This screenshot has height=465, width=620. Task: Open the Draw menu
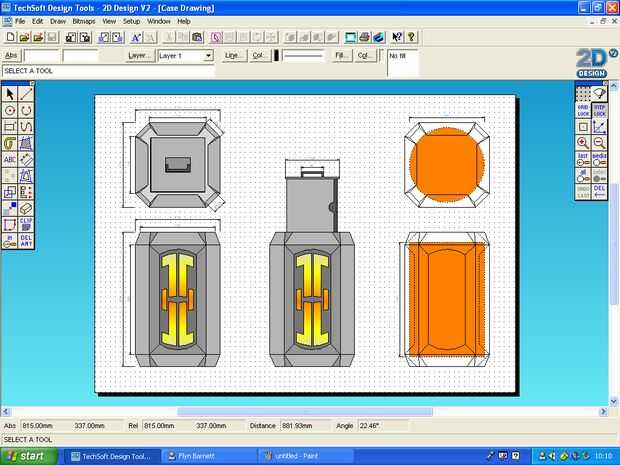pyautogui.click(x=58, y=21)
